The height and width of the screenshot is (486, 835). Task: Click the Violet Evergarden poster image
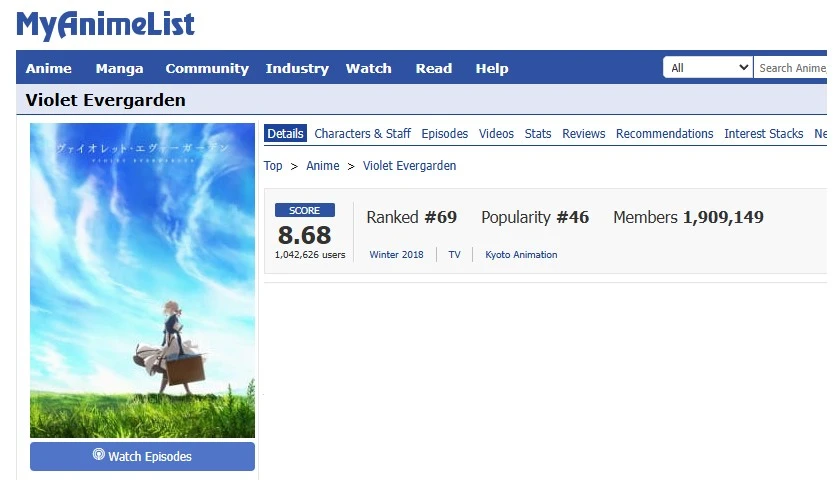[142, 280]
